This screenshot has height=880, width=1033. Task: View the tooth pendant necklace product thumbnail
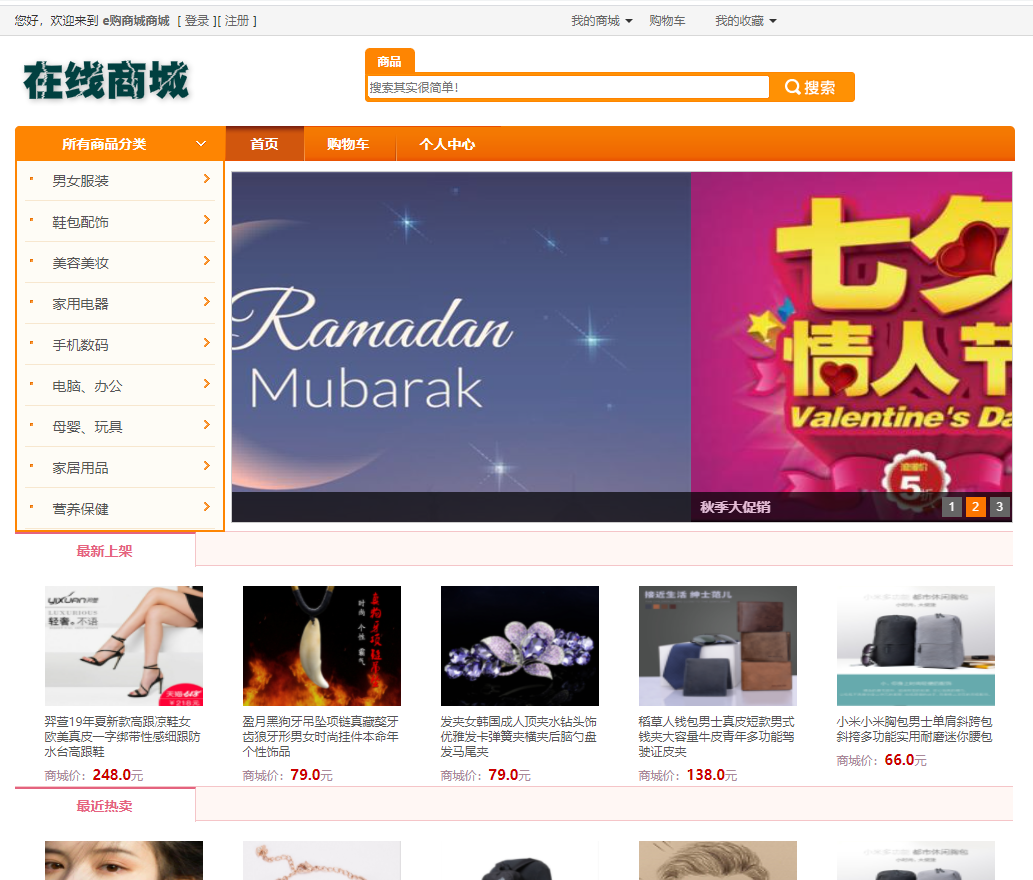click(322, 646)
